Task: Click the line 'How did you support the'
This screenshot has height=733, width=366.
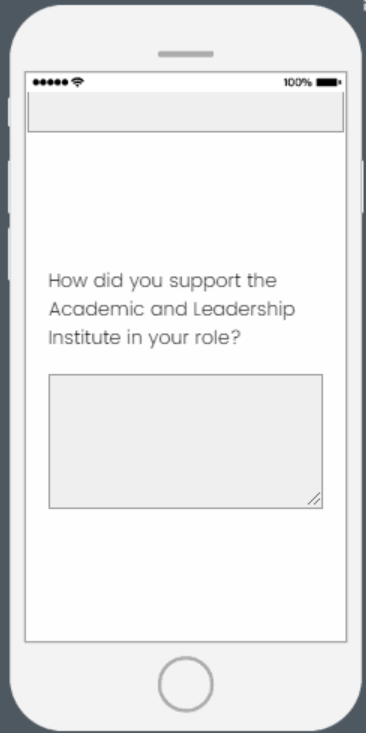Action: coord(163,281)
